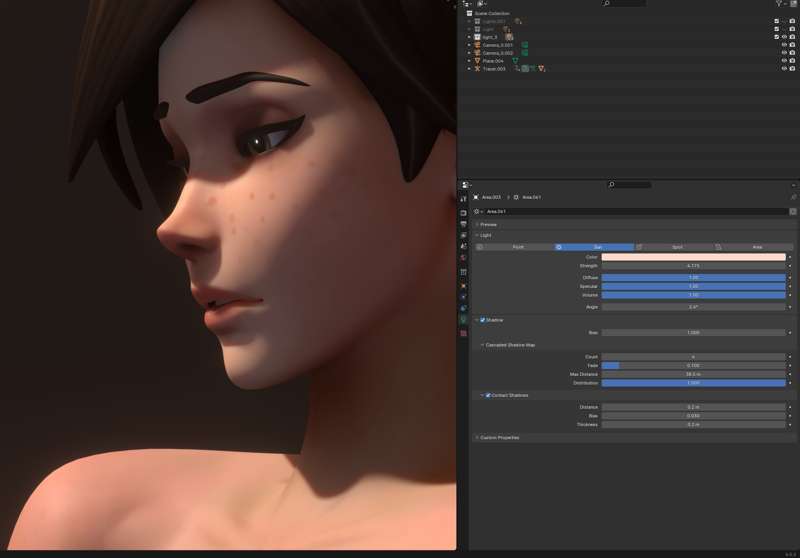Screen dimensions: 800x558
Task: Adjust the Volume slider
Action: click(x=693, y=295)
